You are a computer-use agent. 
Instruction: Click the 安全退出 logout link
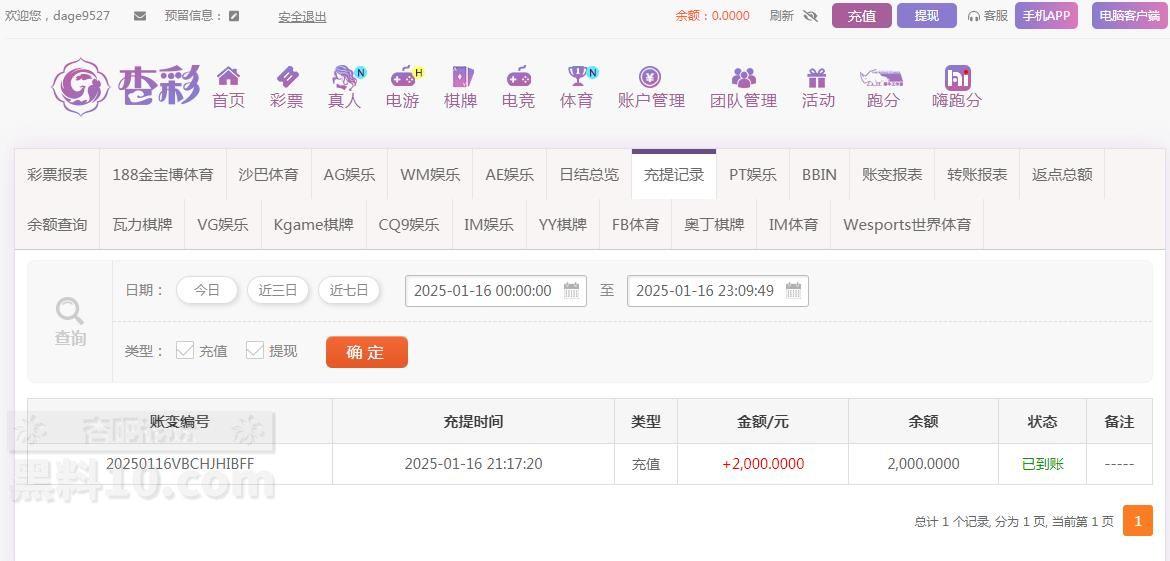302,16
